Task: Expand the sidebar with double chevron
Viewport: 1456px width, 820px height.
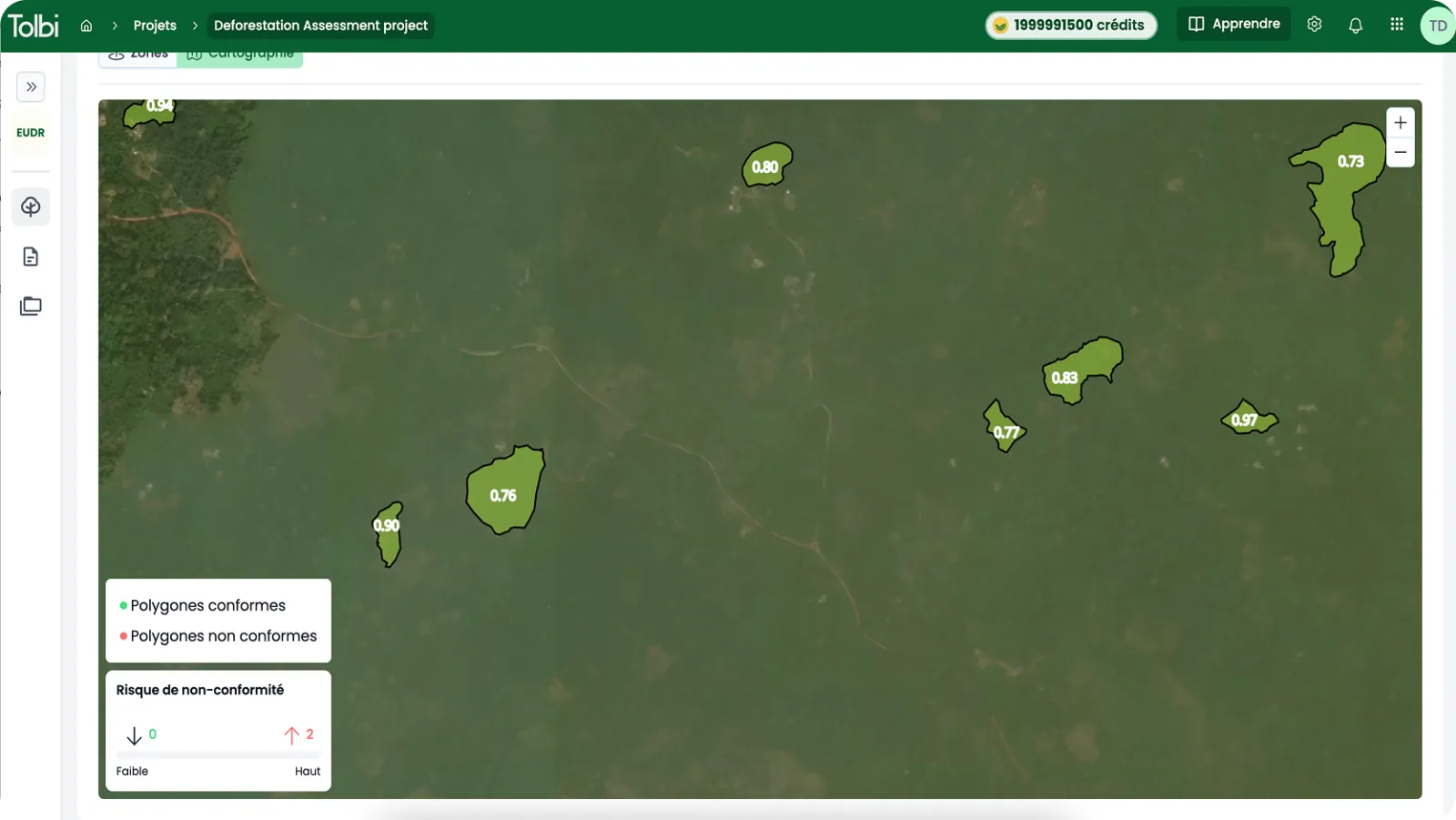Action: [x=31, y=87]
